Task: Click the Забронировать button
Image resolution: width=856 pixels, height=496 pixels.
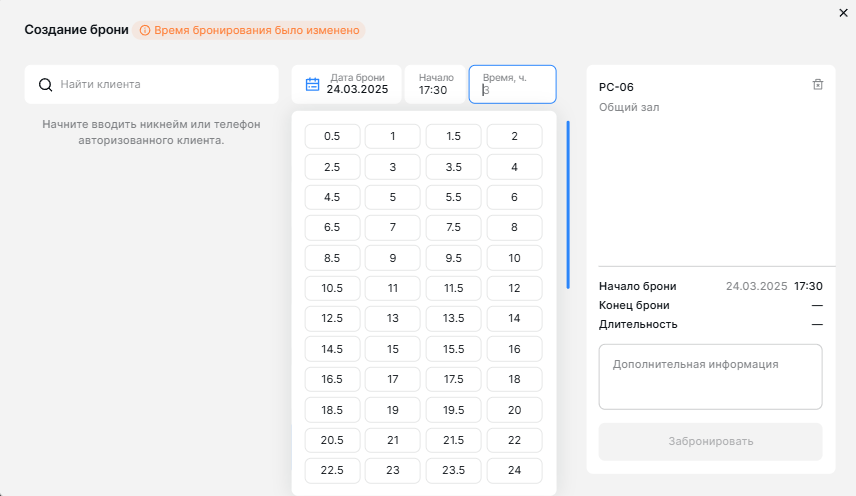Action: click(710, 441)
